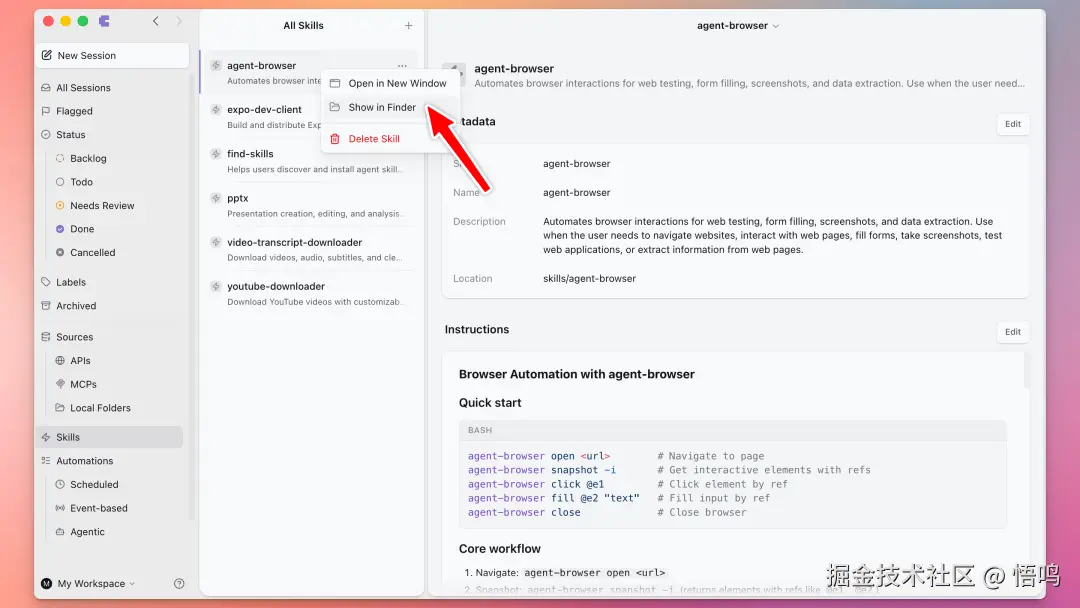
Task: Click the Quick start heading
Action: pyautogui.click(x=490, y=403)
